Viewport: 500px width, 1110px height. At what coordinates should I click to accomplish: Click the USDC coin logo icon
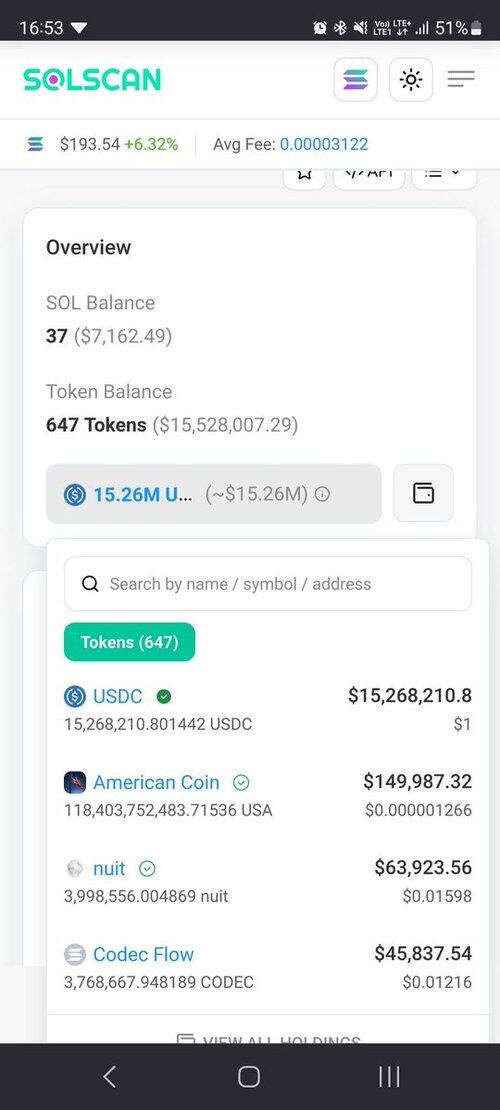tap(75, 697)
